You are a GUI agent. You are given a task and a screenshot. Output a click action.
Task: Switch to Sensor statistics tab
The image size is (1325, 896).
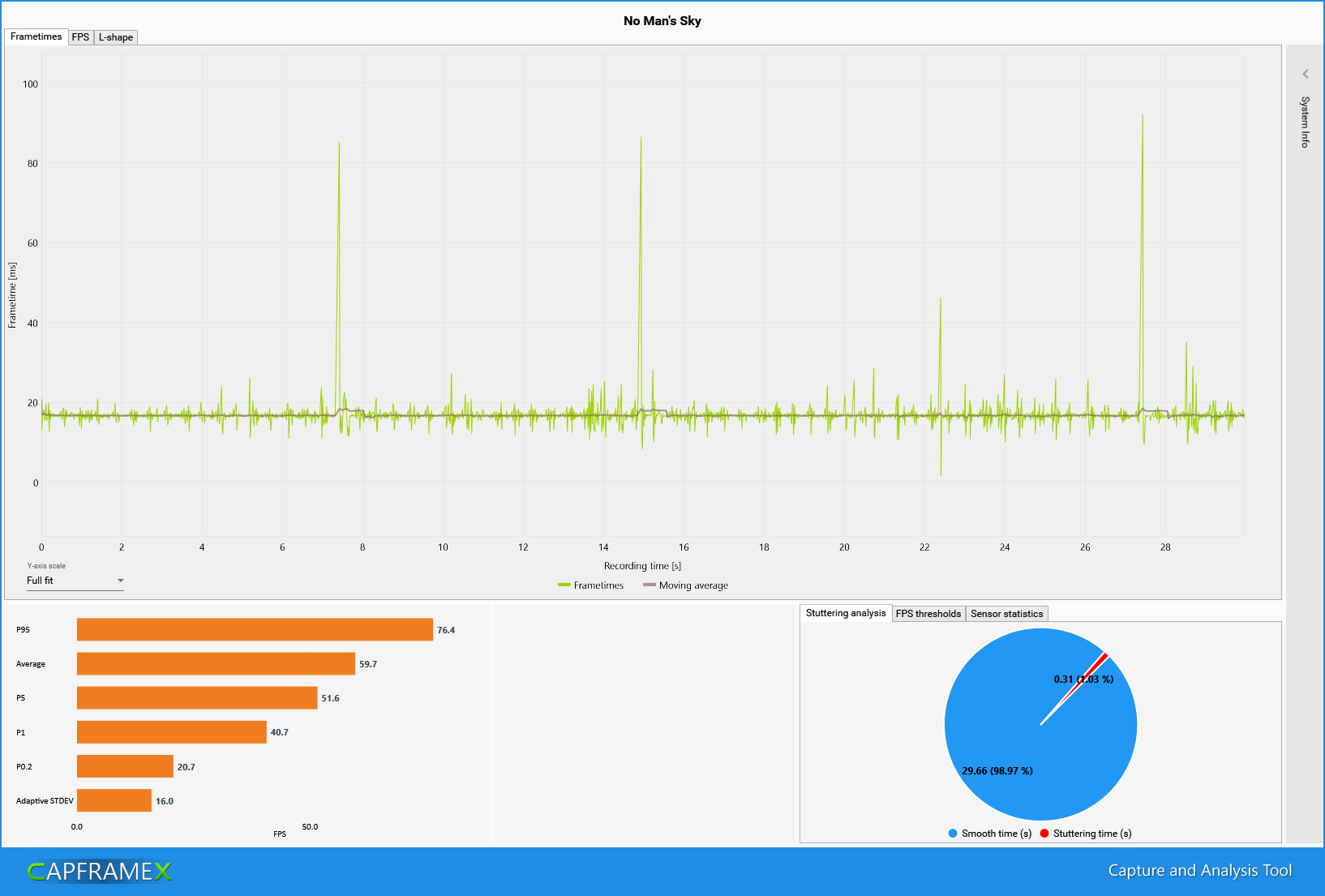point(1006,614)
